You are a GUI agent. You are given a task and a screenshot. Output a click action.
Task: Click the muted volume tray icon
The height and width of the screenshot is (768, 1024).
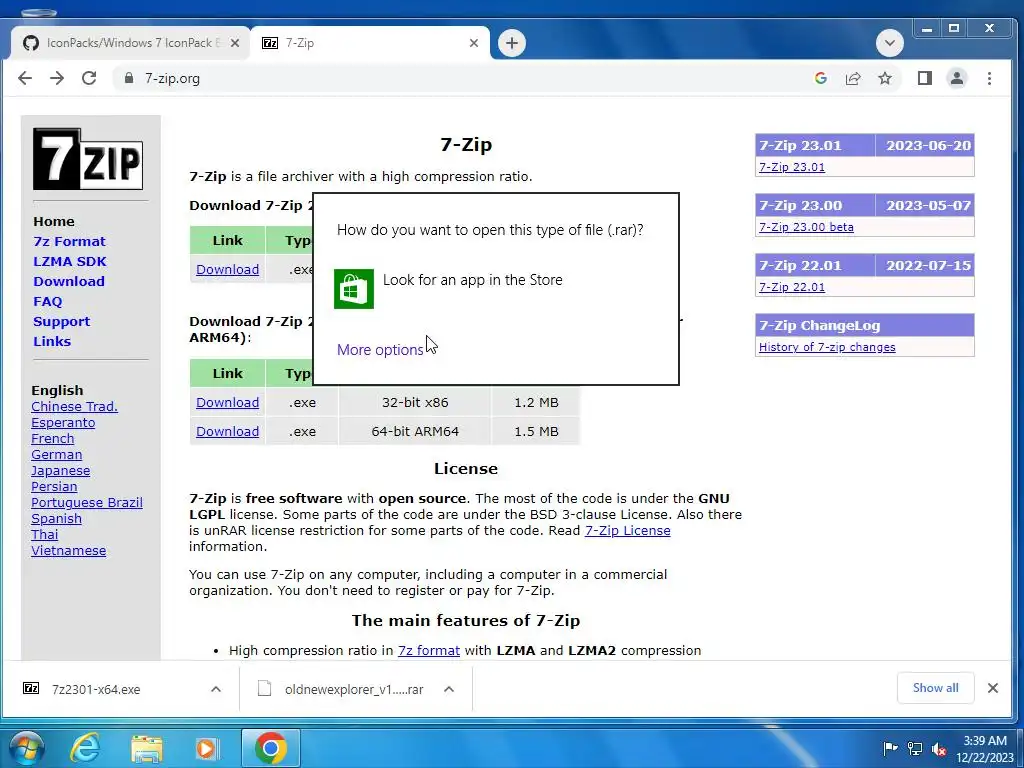939,749
